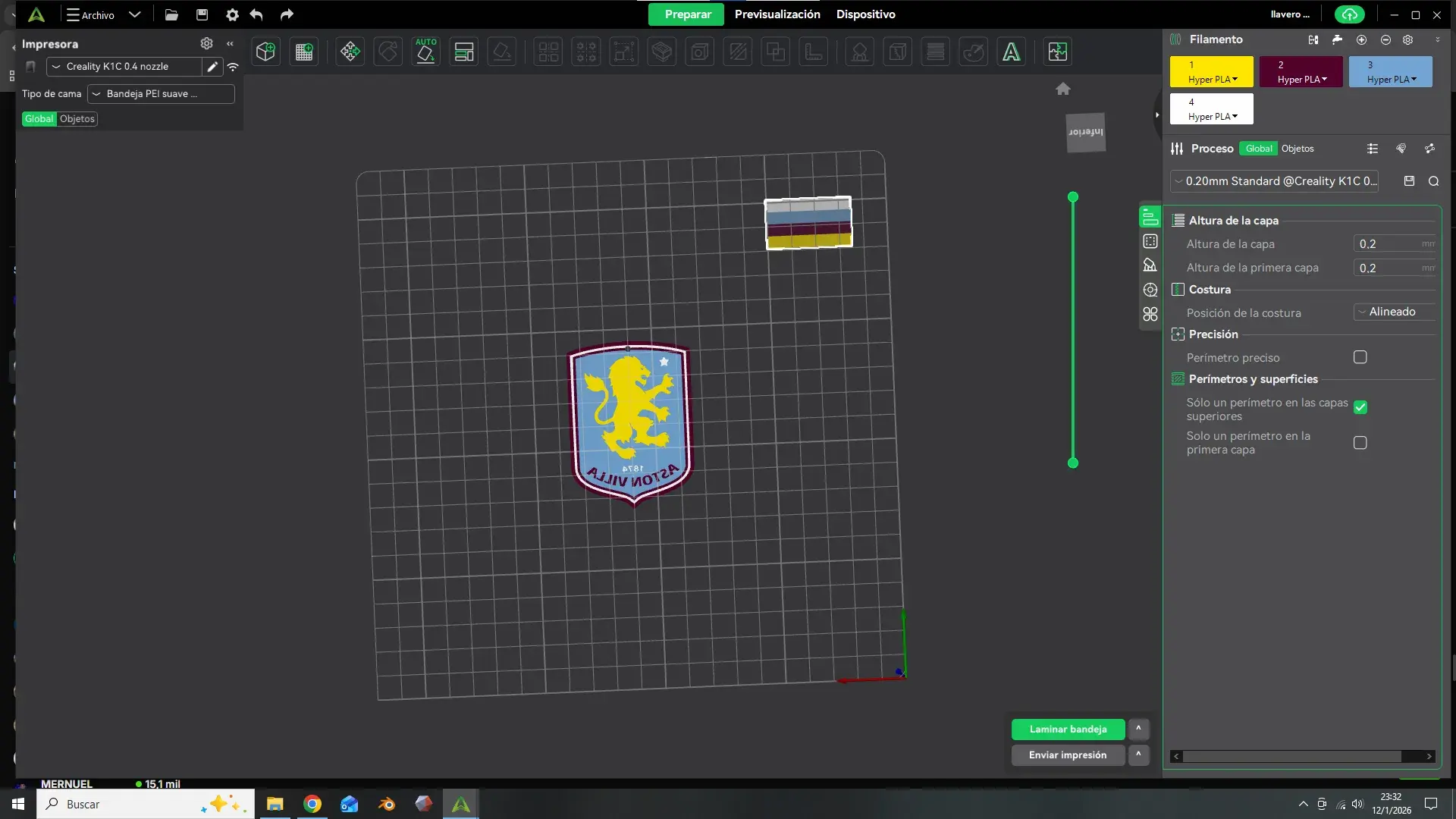
Task: Open file with the folder icon
Action: coord(171,14)
